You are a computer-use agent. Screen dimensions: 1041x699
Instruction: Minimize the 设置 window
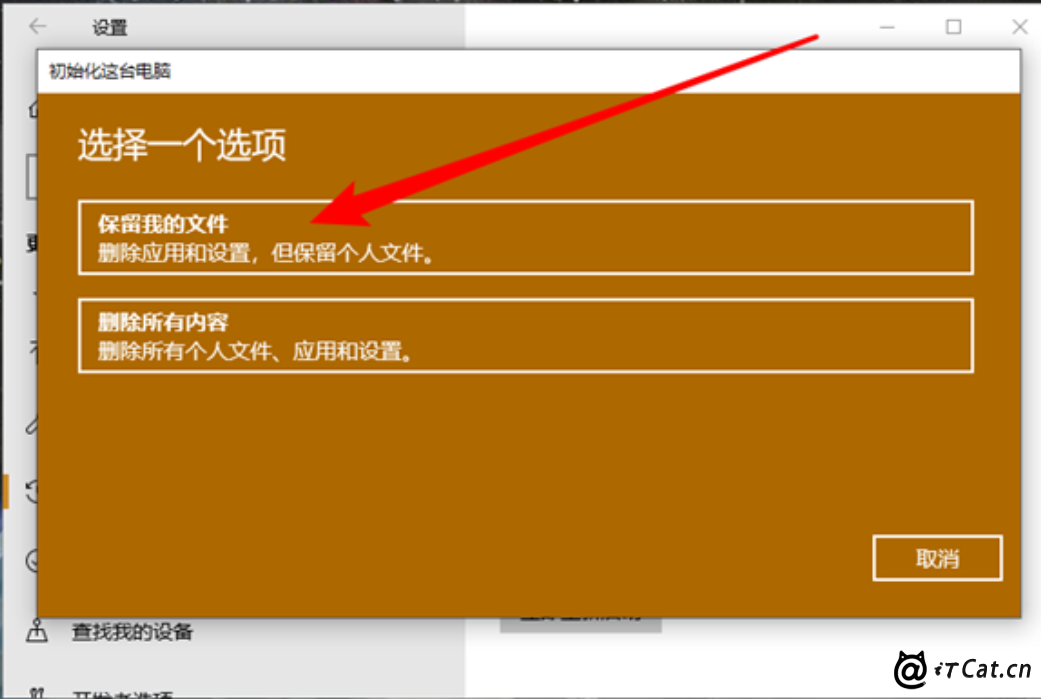(887, 27)
